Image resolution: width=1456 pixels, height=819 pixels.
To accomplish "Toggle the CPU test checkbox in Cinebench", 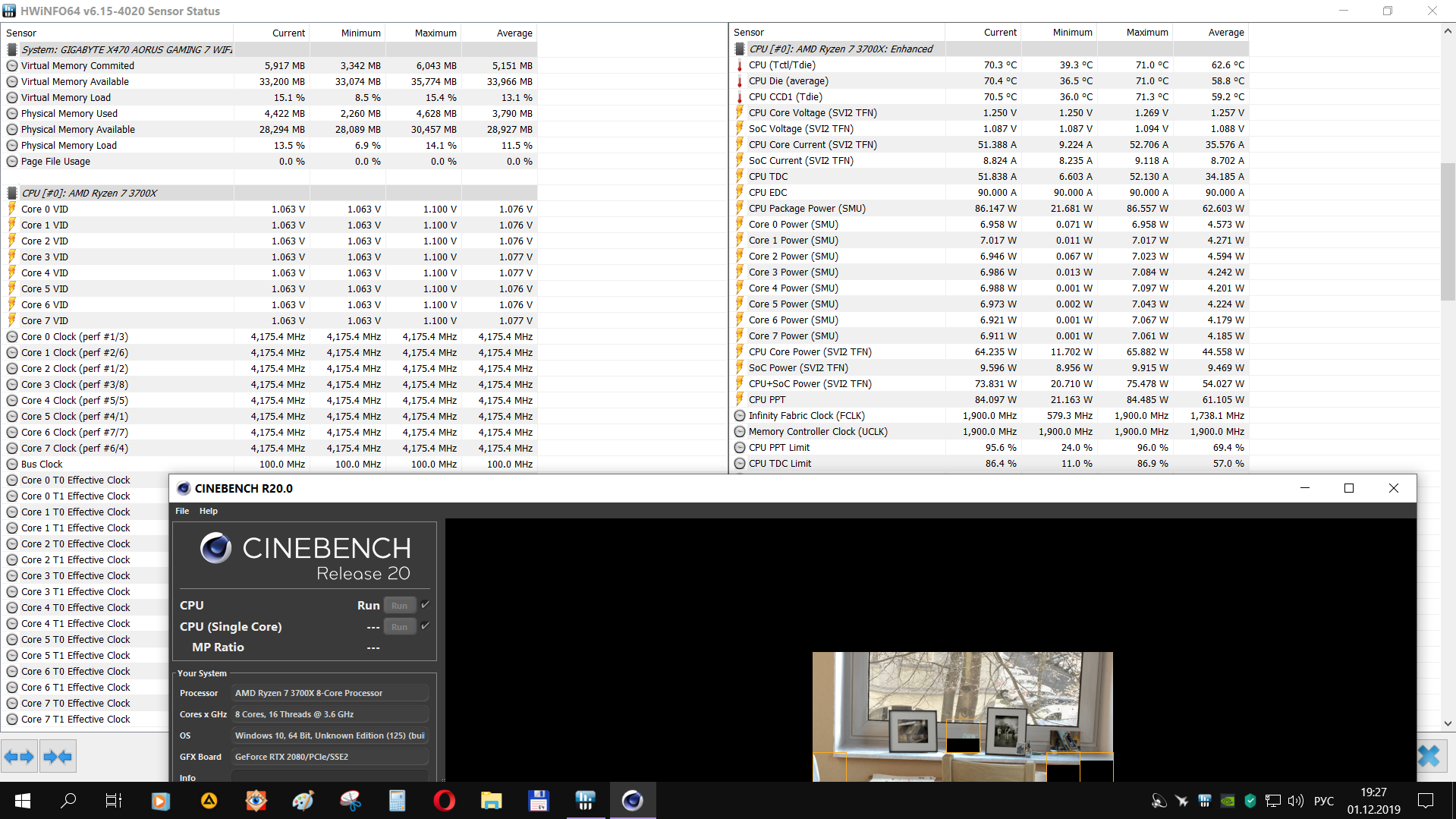I will pos(426,605).
